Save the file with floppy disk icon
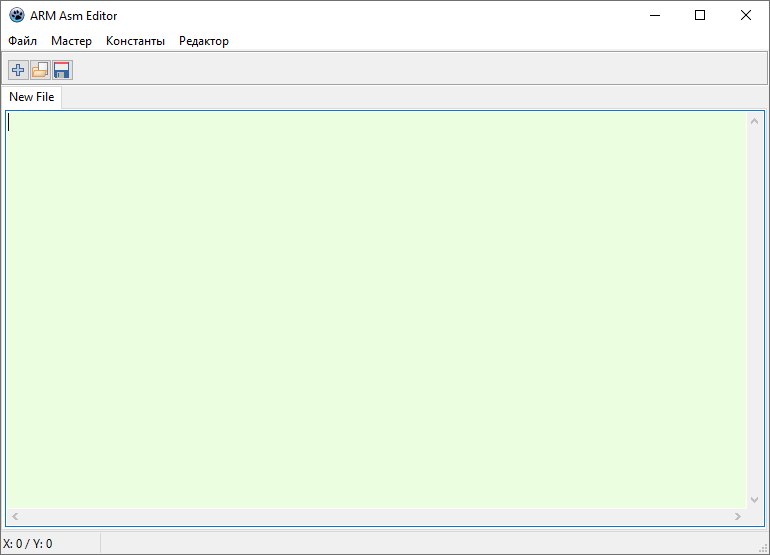The image size is (770, 555). 62,70
